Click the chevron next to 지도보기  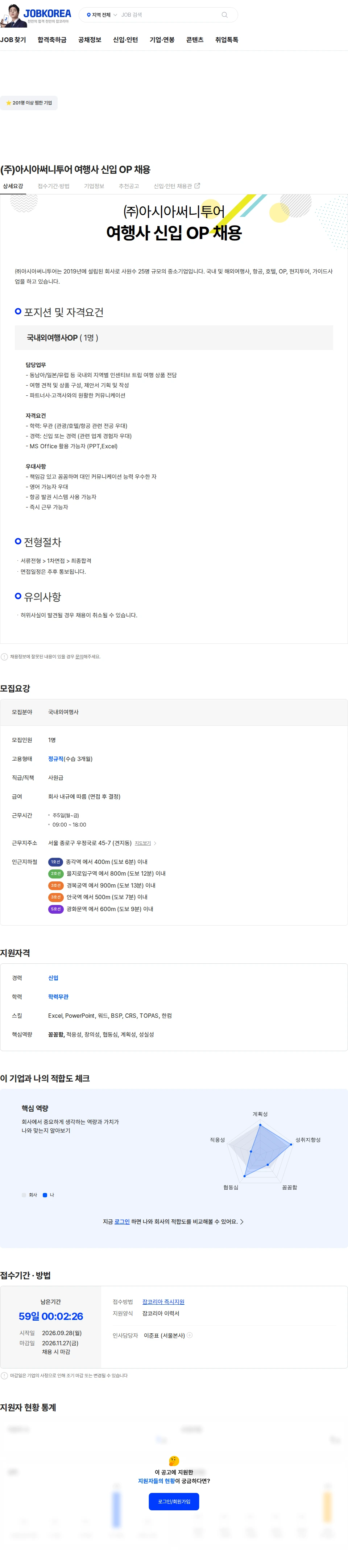[x=155, y=843]
